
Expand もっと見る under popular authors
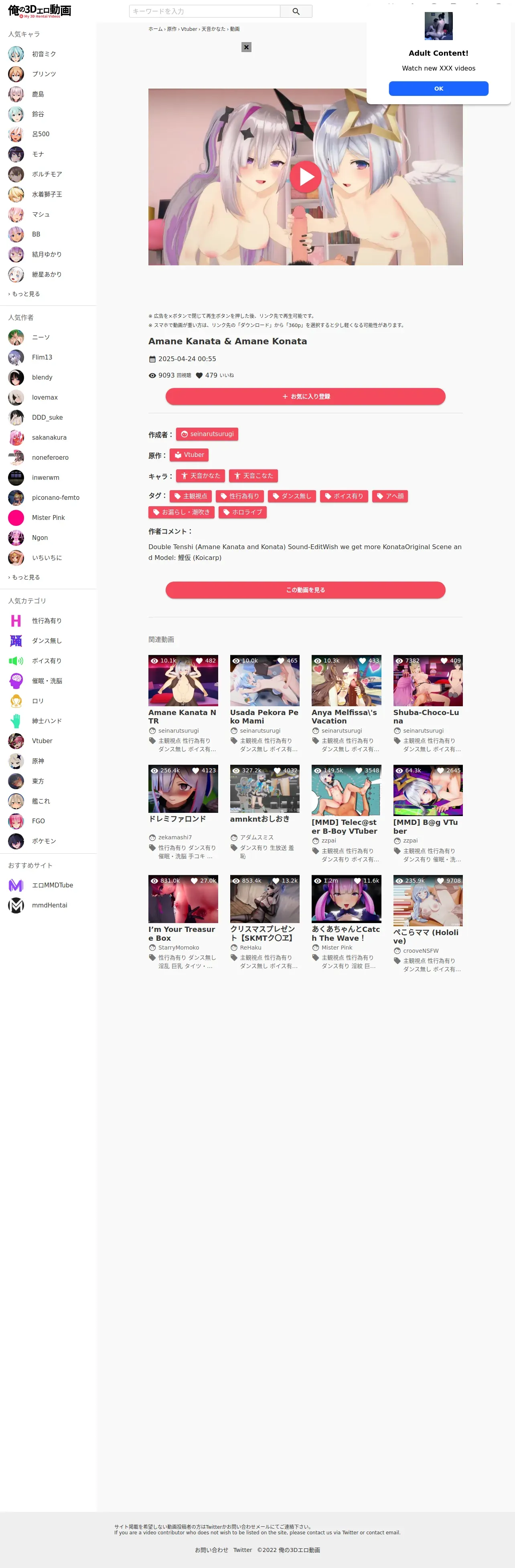[24, 578]
